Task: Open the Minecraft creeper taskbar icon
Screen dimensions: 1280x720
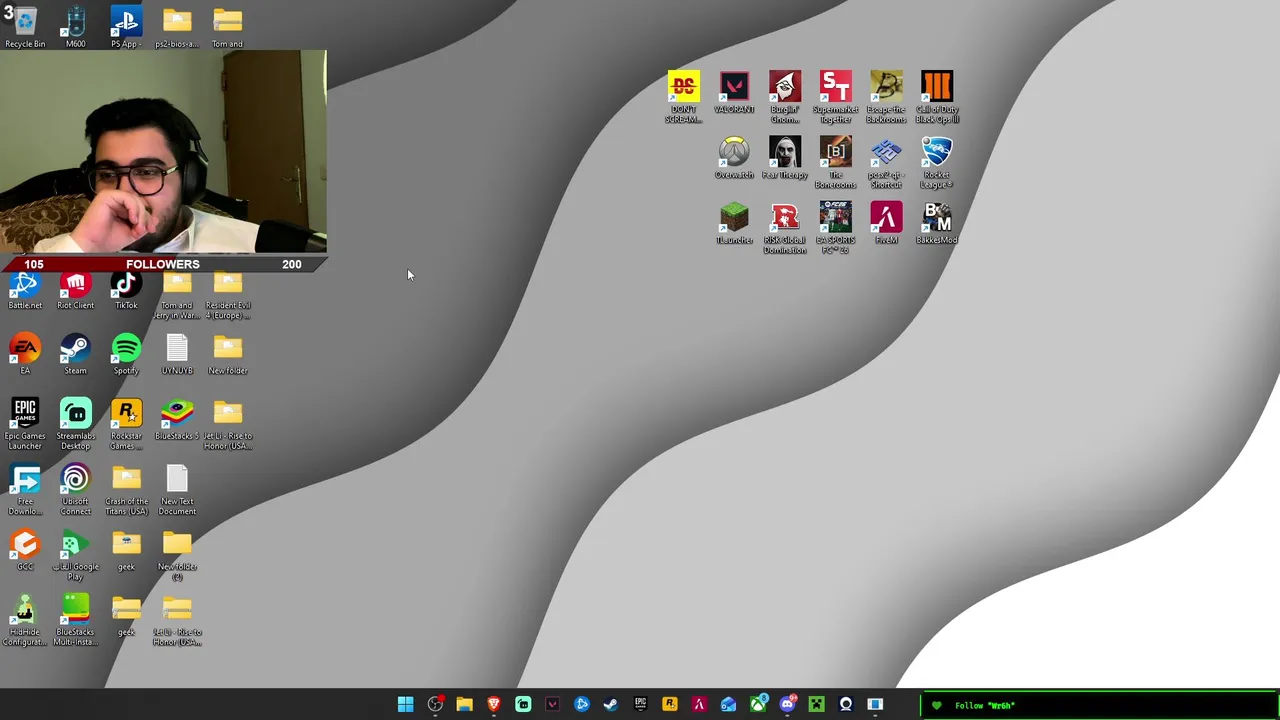Action: 816,705
